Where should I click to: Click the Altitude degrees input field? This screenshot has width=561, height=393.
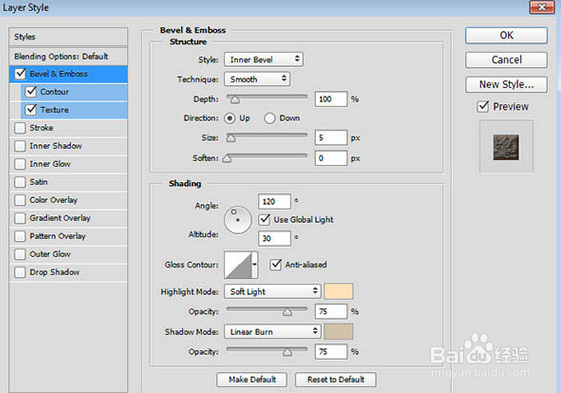[x=274, y=238]
